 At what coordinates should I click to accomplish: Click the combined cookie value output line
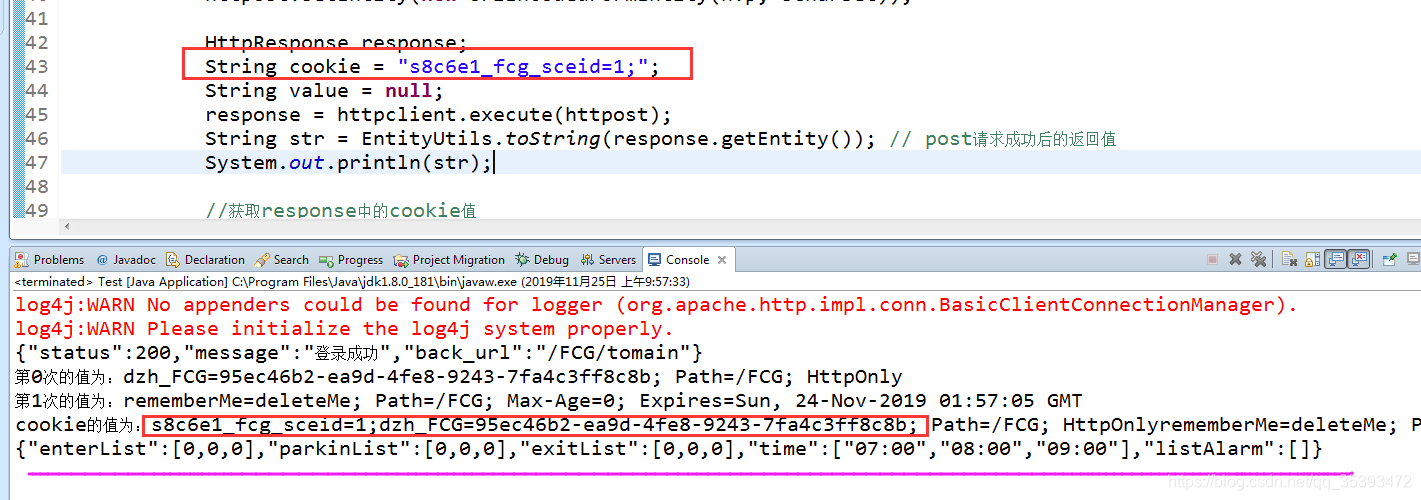[718, 425]
